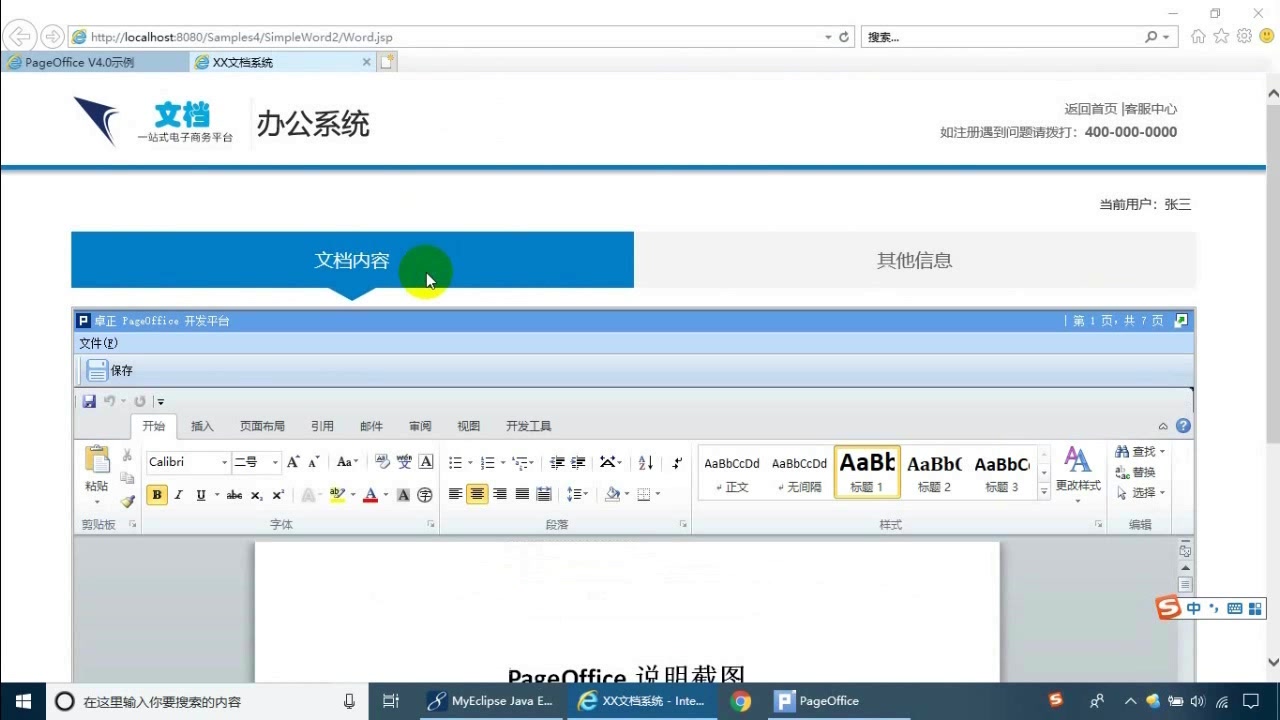
Task: Click the multilevel list icon
Action: pyautogui.click(x=520, y=462)
